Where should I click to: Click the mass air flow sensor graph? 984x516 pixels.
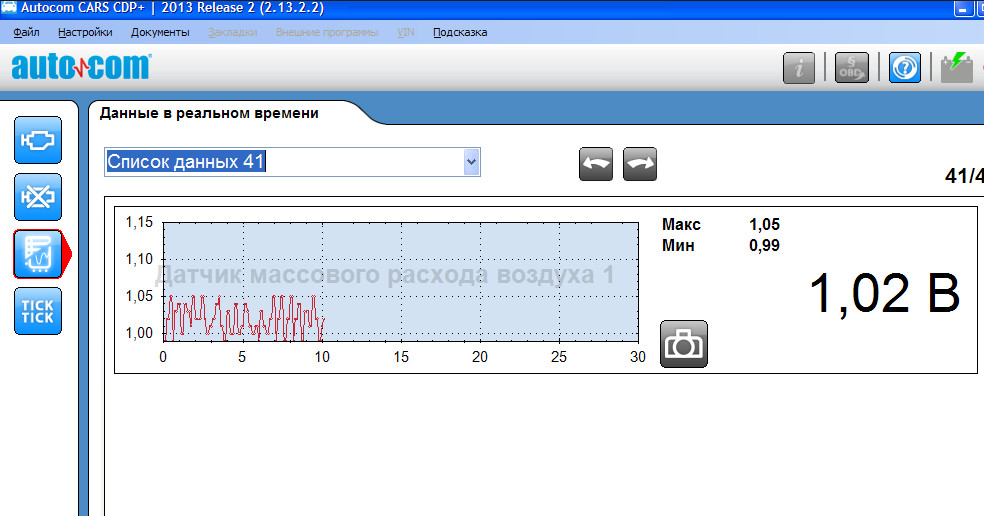400,280
